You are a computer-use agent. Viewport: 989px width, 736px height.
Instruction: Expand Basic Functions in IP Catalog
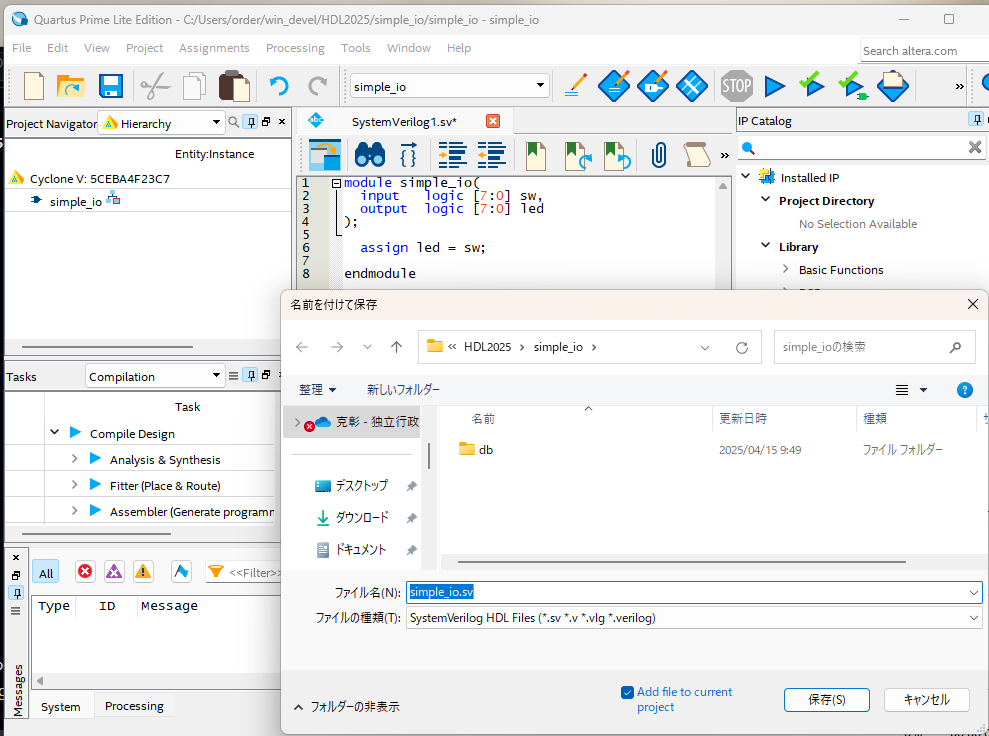pyautogui.click(x=785, y=269)
